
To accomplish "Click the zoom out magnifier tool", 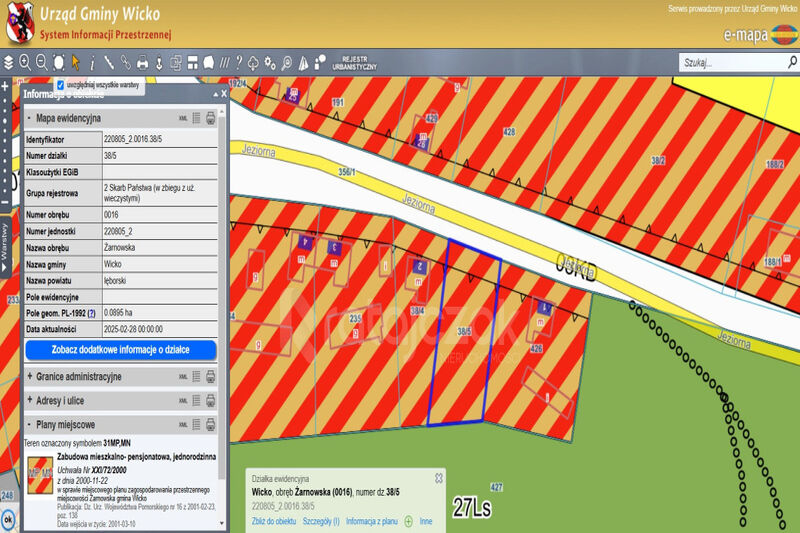I will (42, 62).
